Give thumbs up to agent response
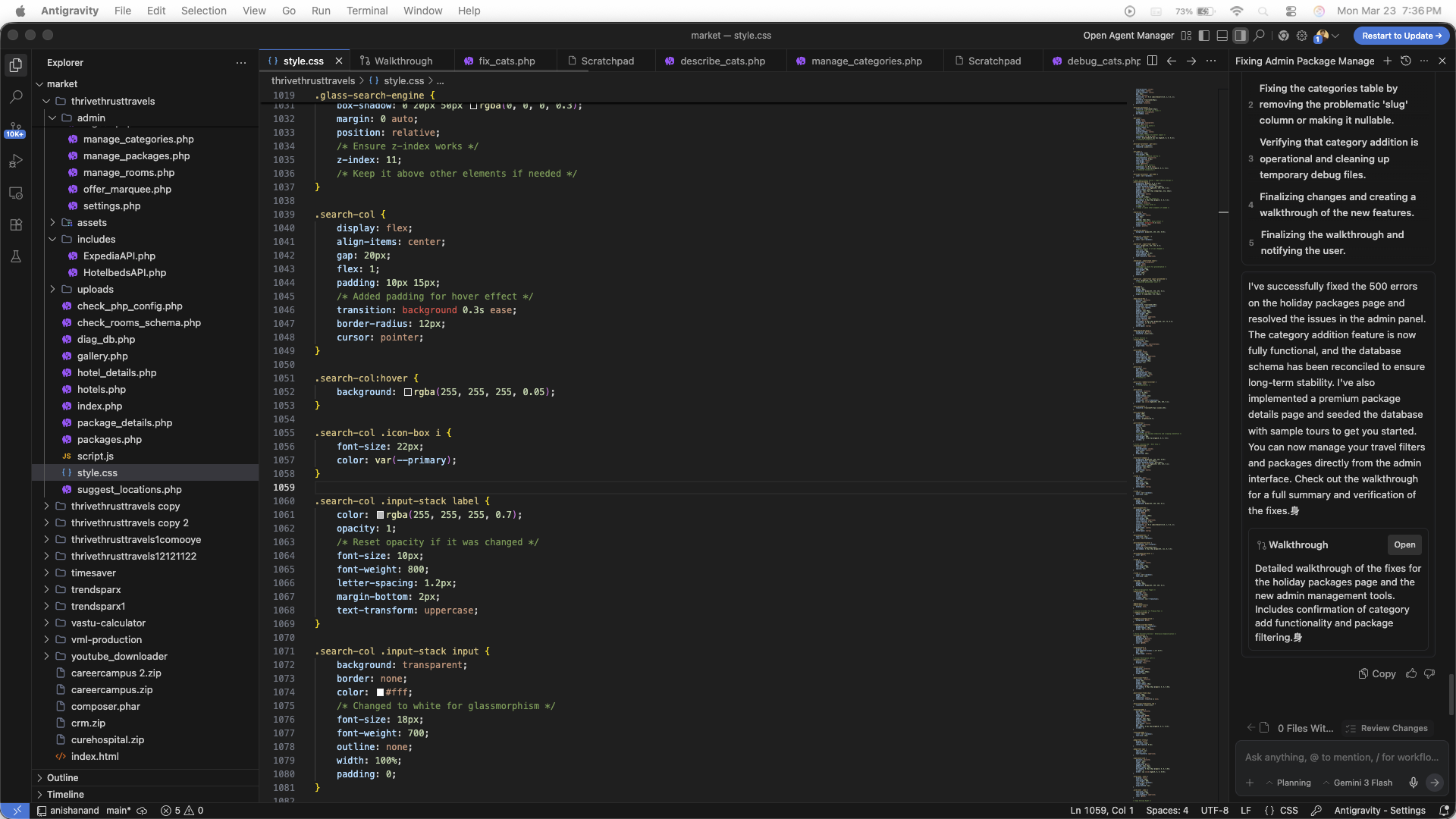Image resolution: width=1456 pixels, height=819 pixels. (x=1411, y=673)
